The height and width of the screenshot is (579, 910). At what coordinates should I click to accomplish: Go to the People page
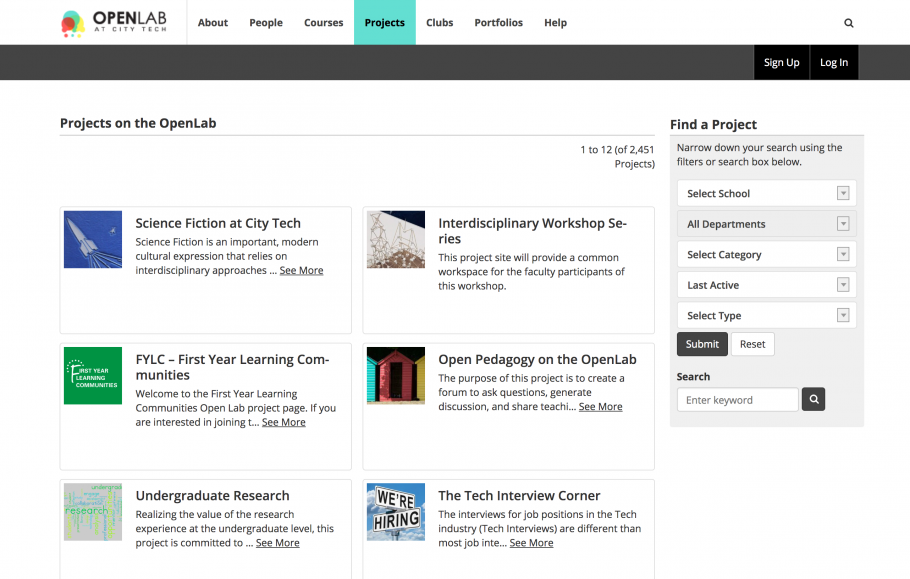(x=266, y=23)
